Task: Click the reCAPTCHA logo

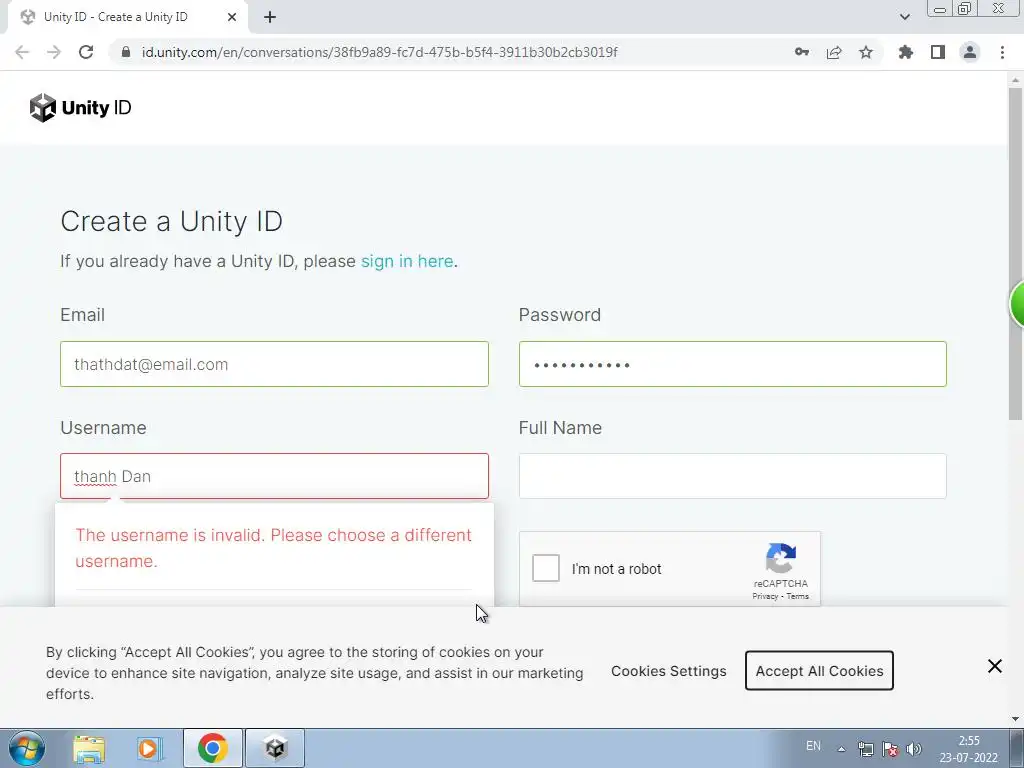Action: click(x=781, y=558)
